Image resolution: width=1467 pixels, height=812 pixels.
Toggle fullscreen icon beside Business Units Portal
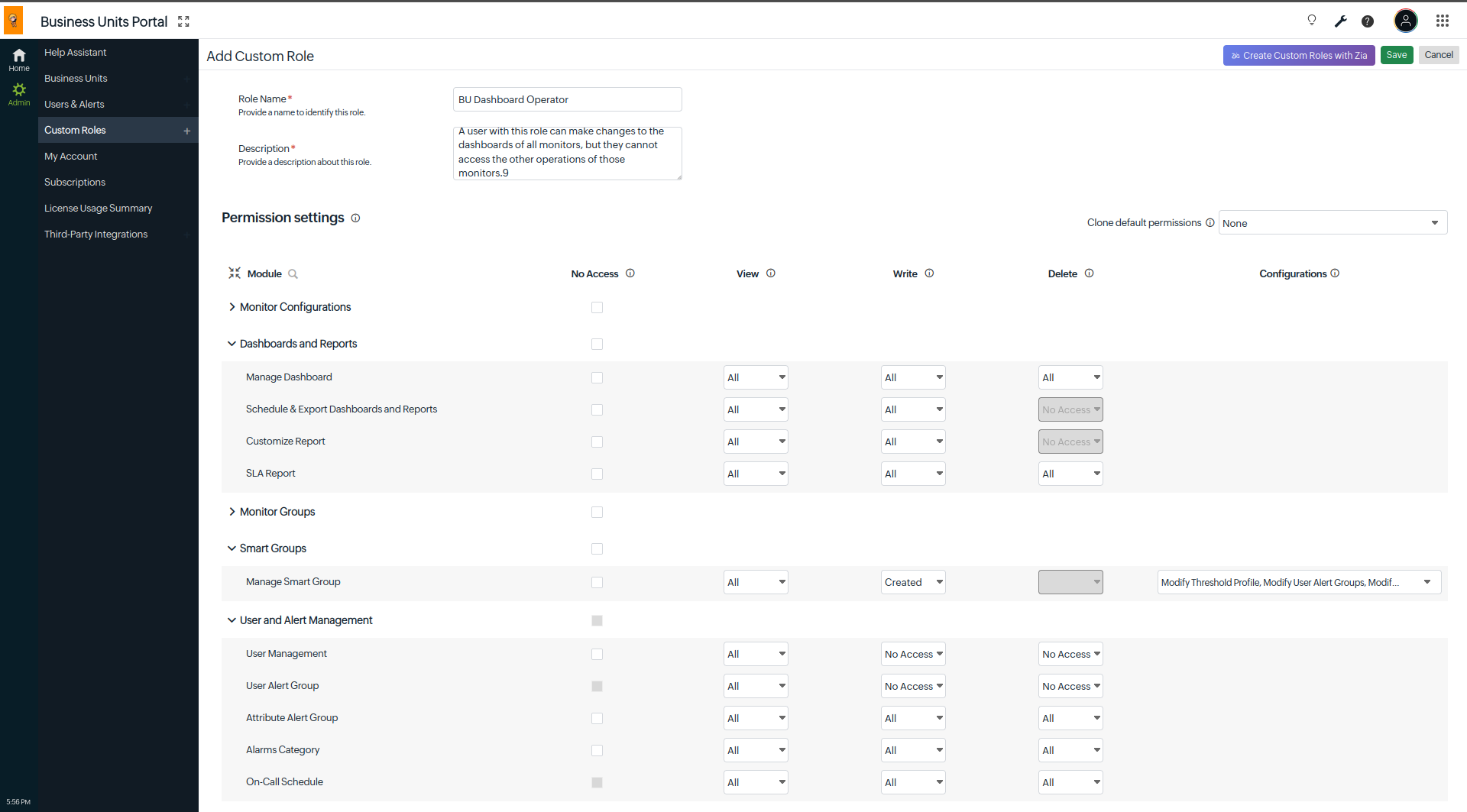pos(183,21)
